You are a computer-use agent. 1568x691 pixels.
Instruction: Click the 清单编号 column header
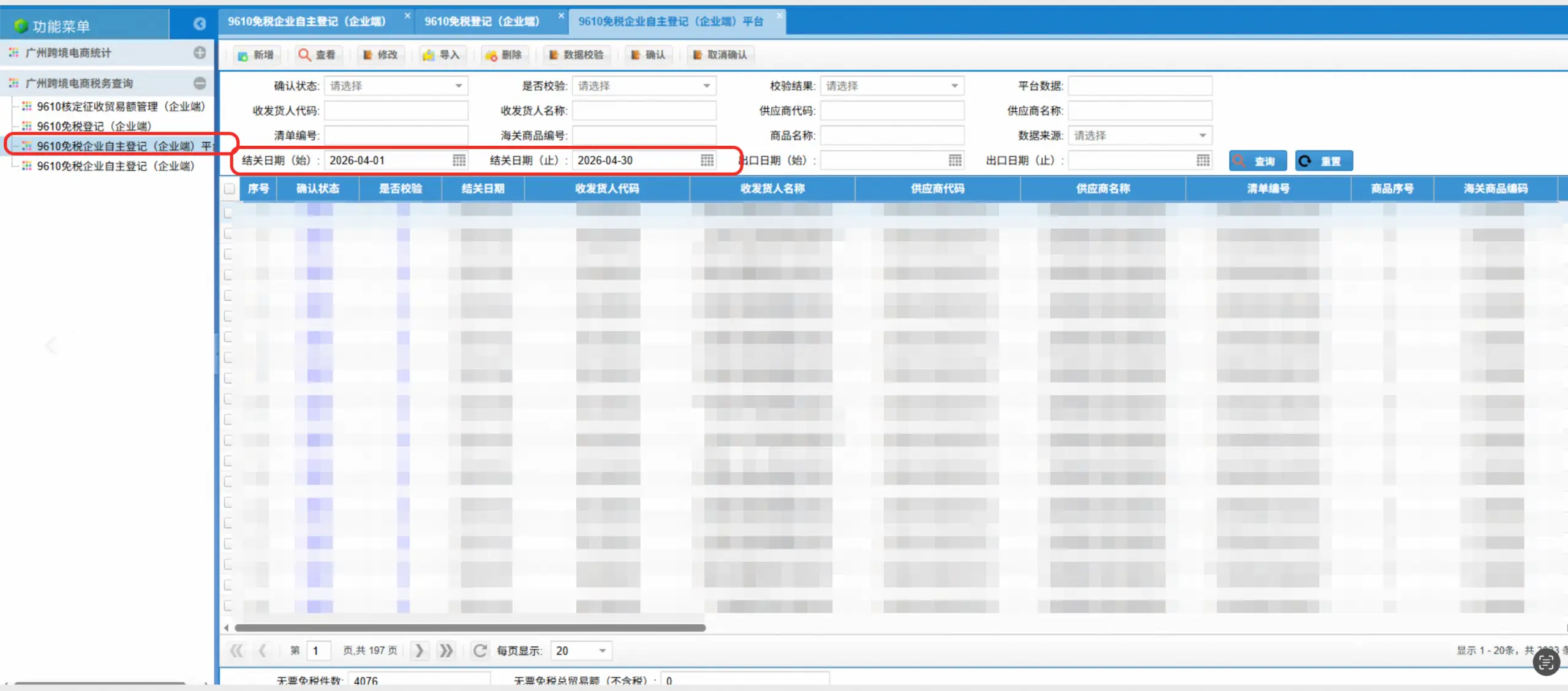click(1268, 189)
